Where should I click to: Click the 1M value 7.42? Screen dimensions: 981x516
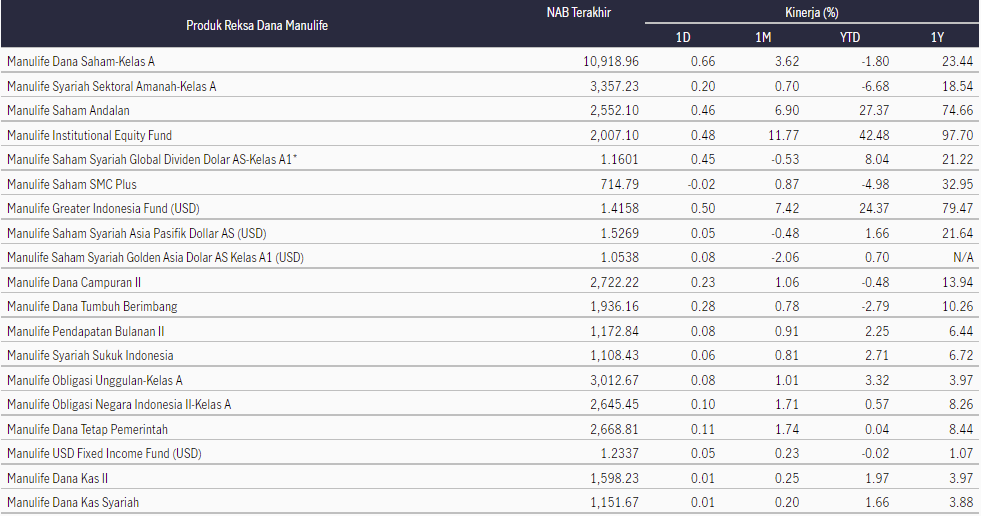[787, 209]
